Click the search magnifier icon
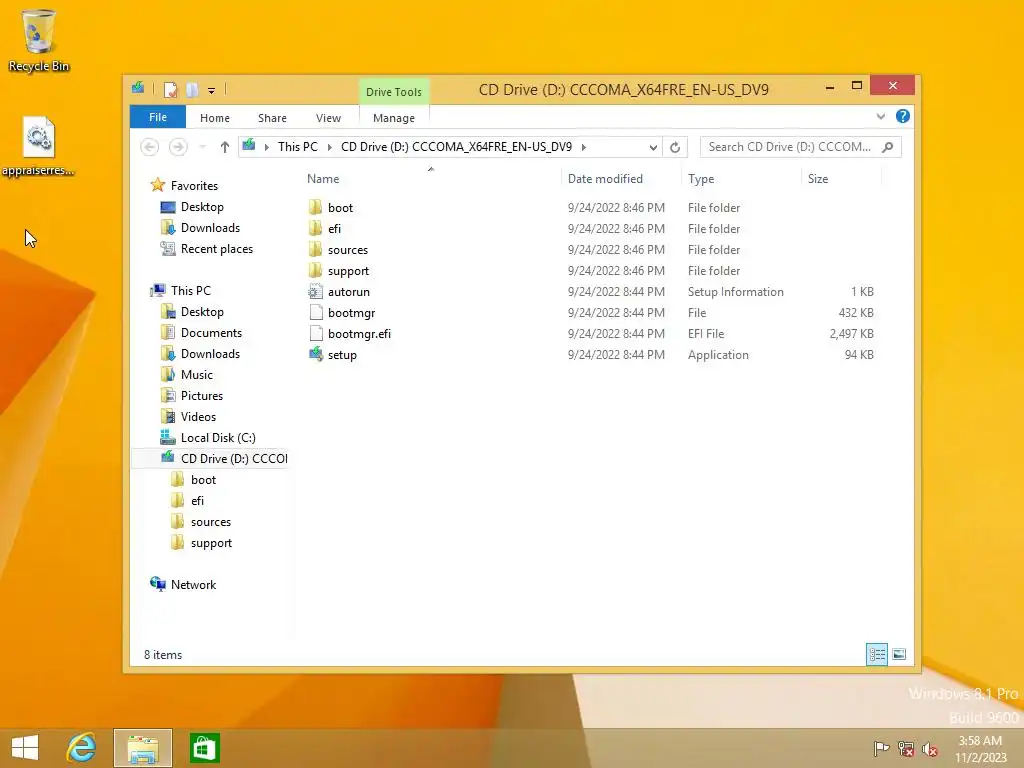1024x768 pixels. coord(888,147)
